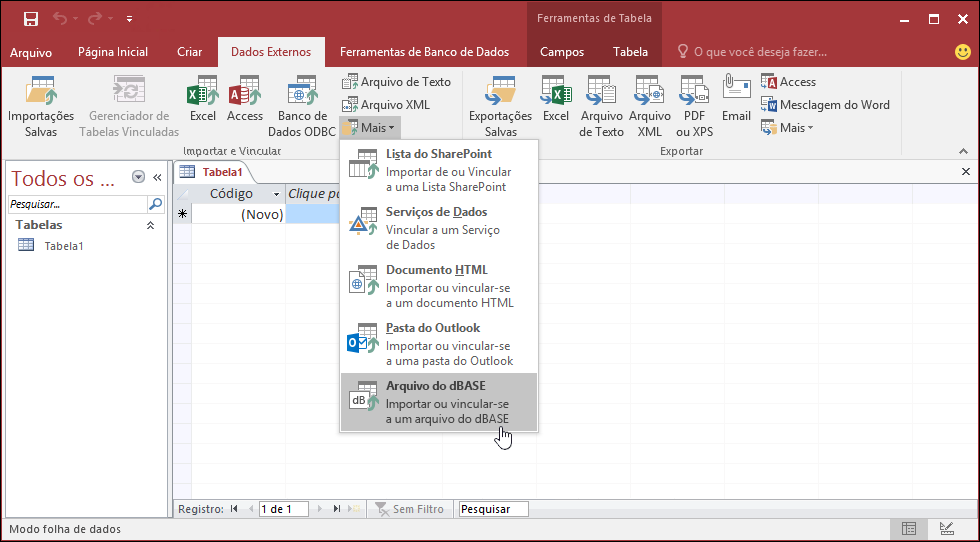Select Pasta do Outlook menu entry

tap(439, 344)
